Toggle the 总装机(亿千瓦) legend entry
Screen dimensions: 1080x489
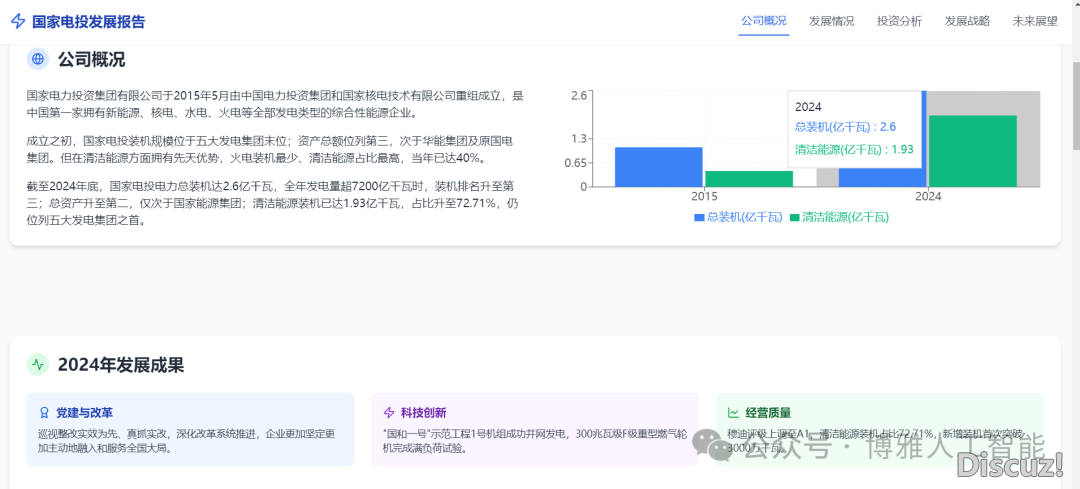739,217
